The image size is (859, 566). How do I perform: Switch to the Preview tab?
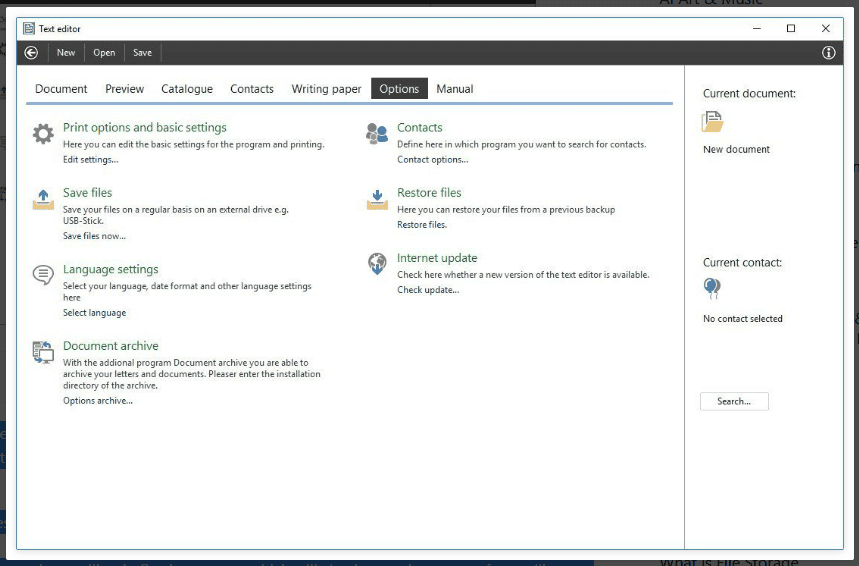pos(124,89)
